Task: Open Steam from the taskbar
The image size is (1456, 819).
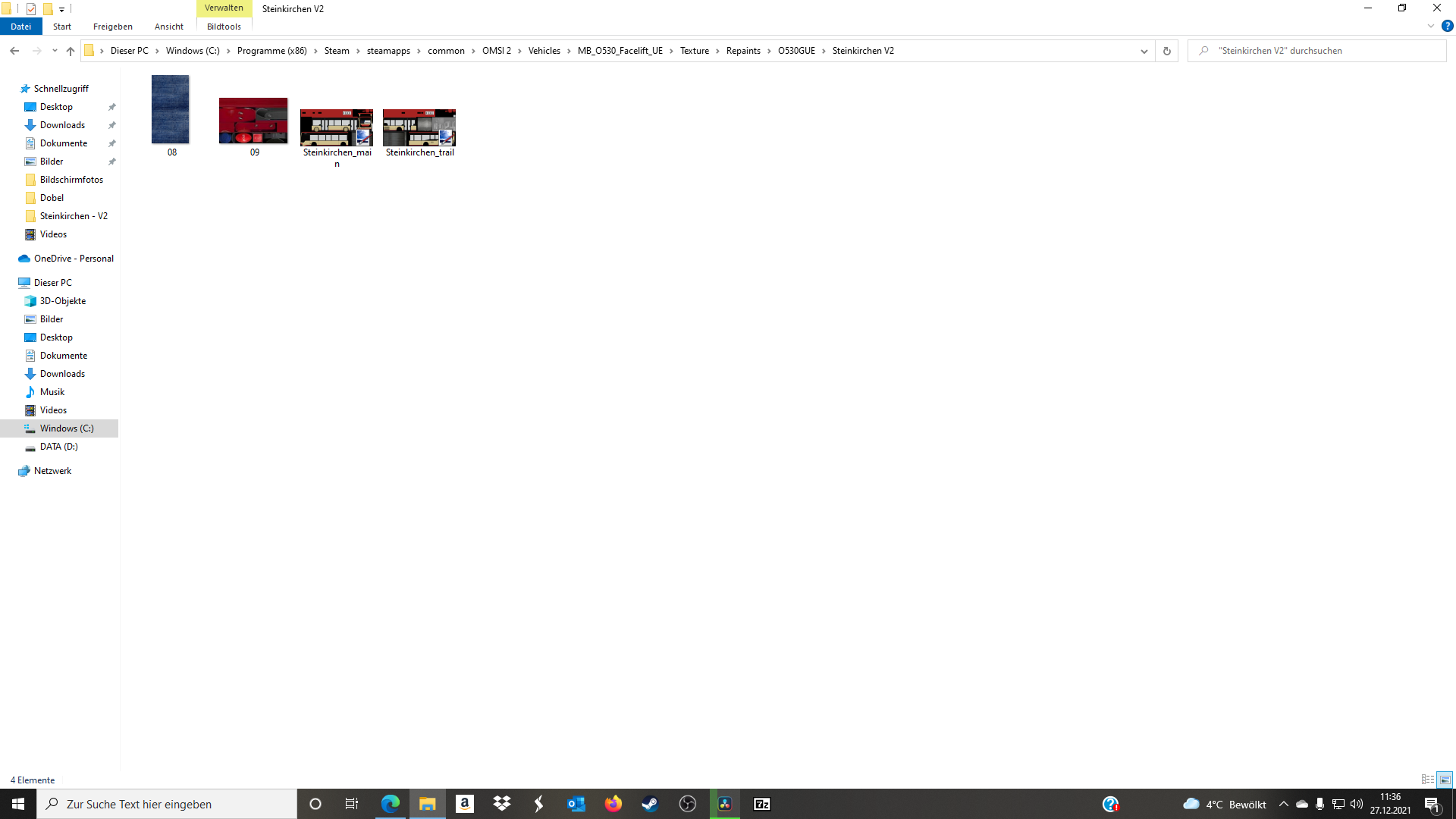Action: (650, 804)
